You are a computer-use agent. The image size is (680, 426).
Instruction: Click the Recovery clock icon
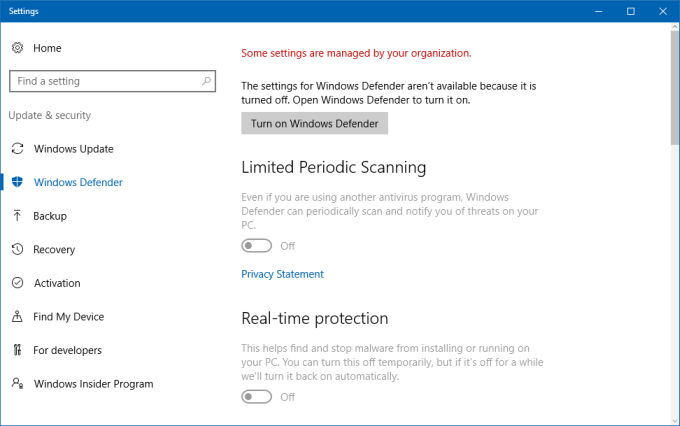[17, 249]
